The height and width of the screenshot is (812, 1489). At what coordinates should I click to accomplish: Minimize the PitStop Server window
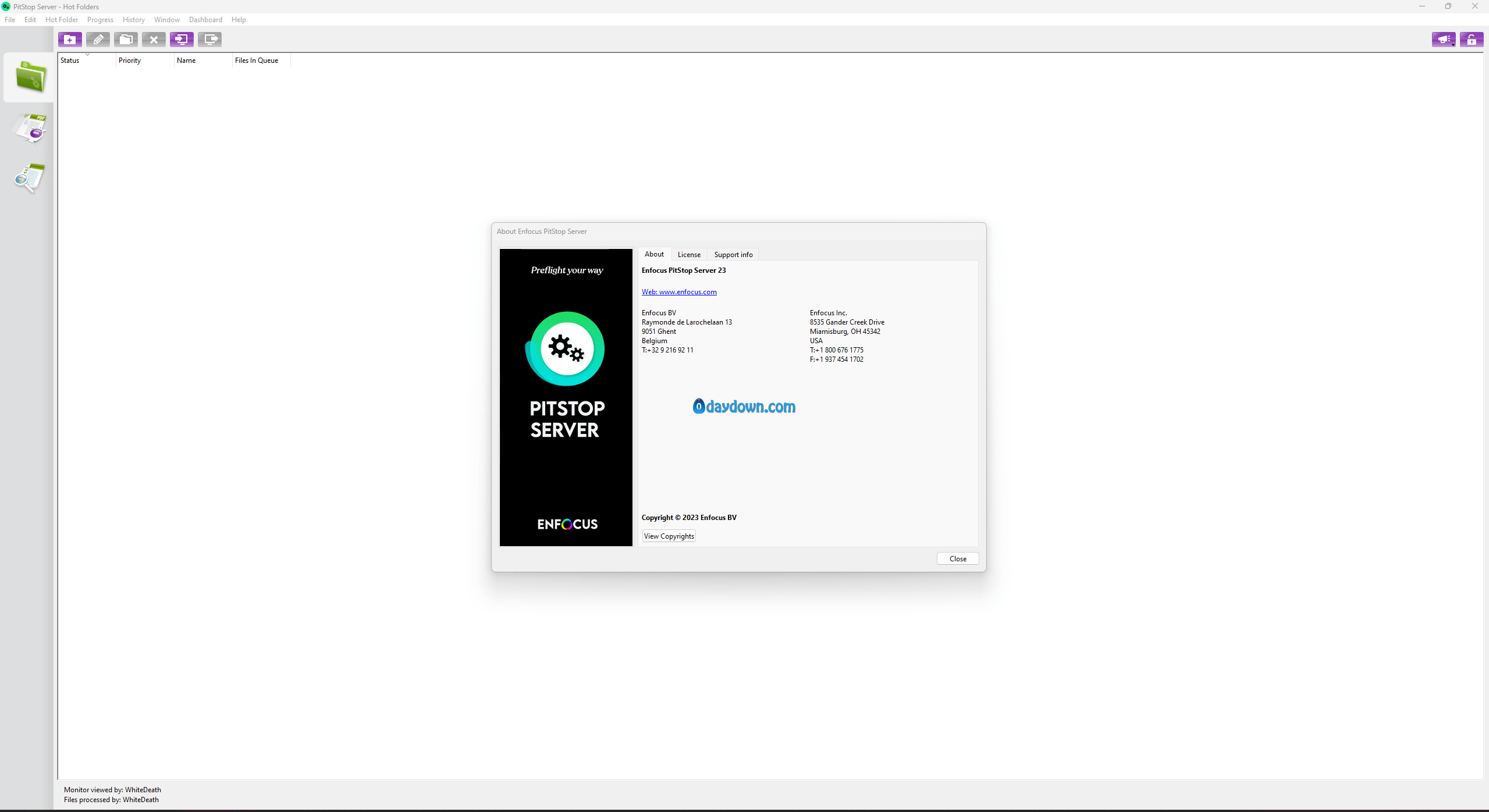(1422, 6)
